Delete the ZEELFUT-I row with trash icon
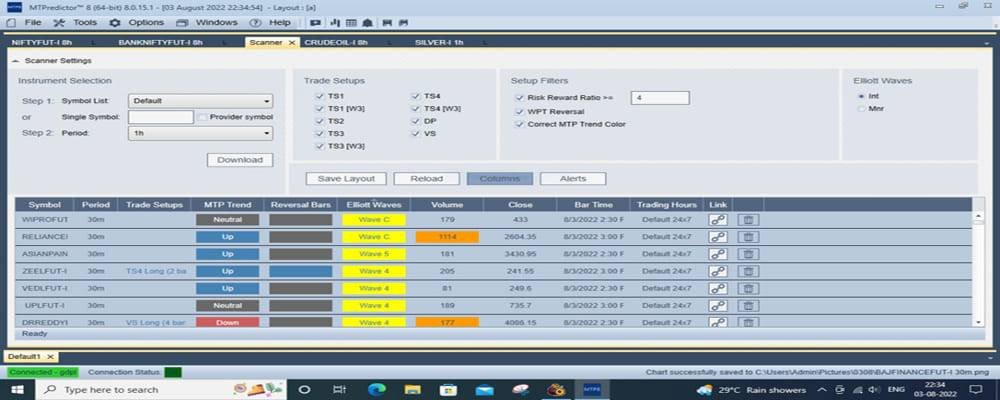 748,271
